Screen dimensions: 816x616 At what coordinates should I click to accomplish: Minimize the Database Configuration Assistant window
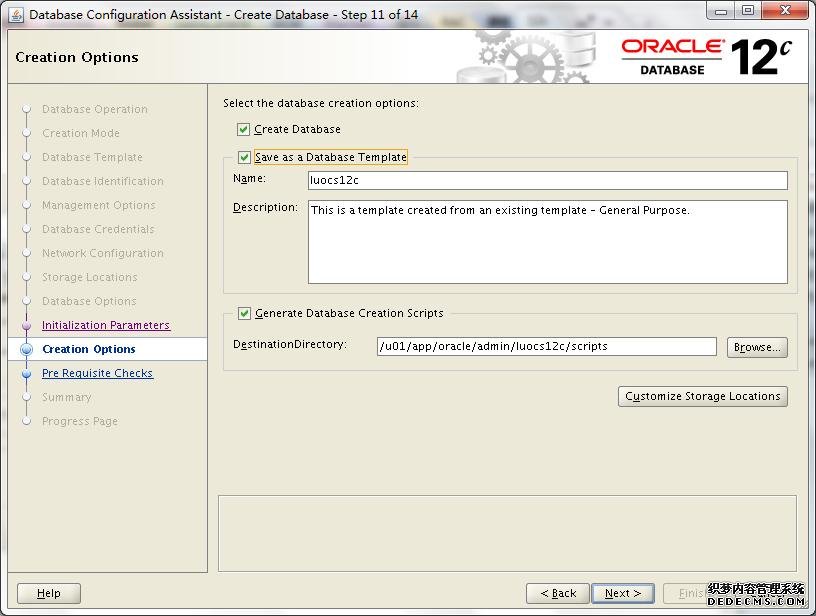tap(721, 11)
